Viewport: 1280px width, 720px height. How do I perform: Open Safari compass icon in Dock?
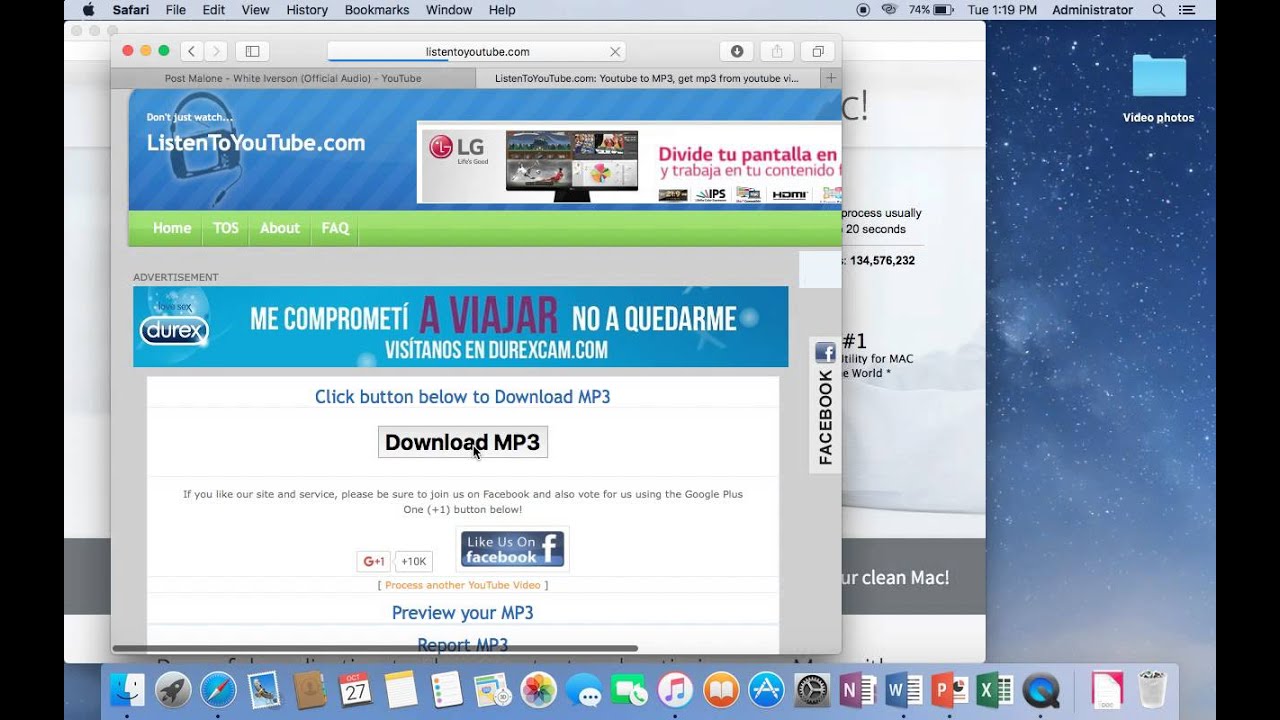(x=218, y=690)
